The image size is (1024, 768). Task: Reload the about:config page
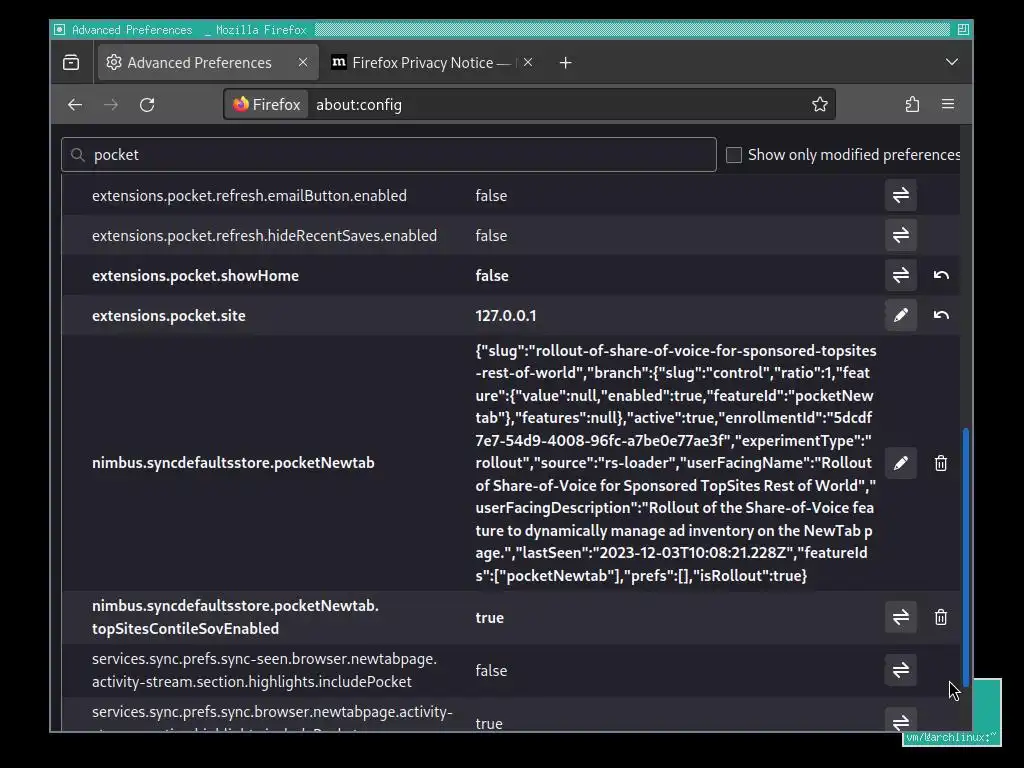click(x=147, y=104)
